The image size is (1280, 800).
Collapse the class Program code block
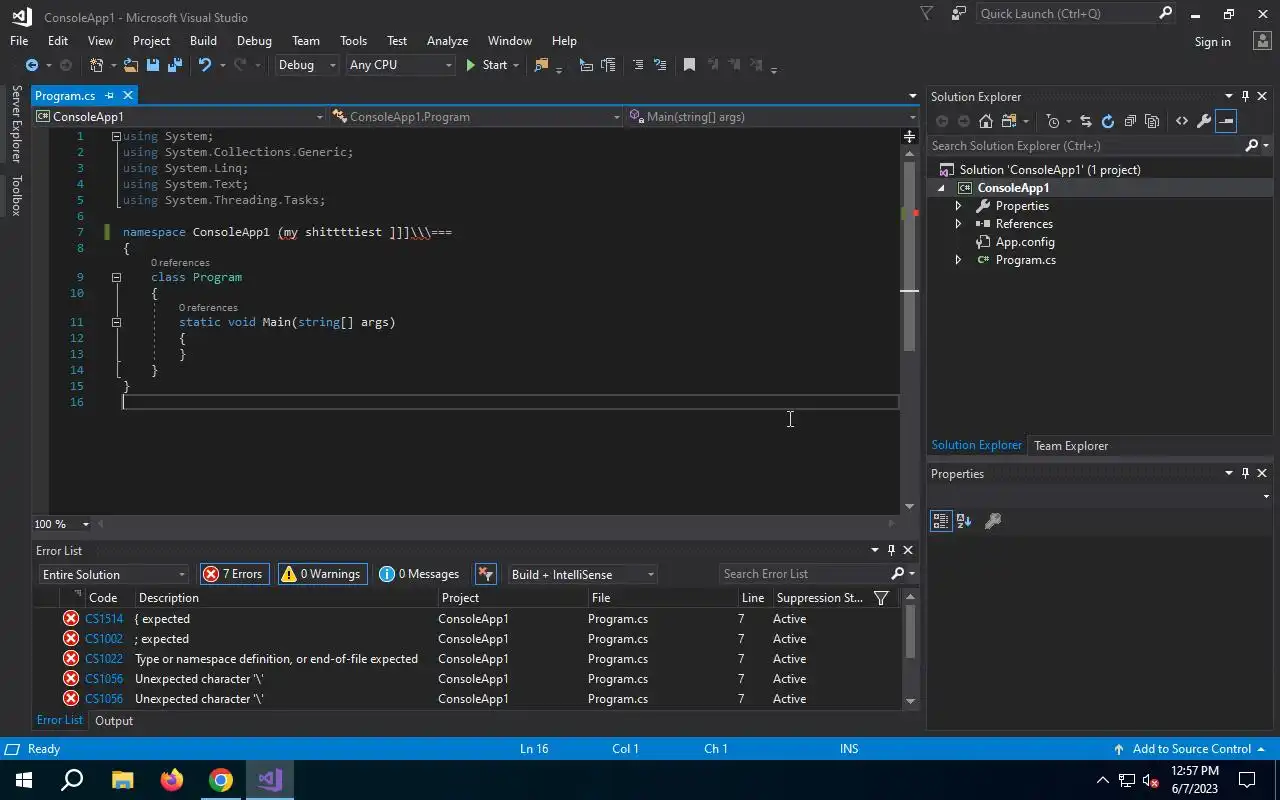tap(116, 277)
